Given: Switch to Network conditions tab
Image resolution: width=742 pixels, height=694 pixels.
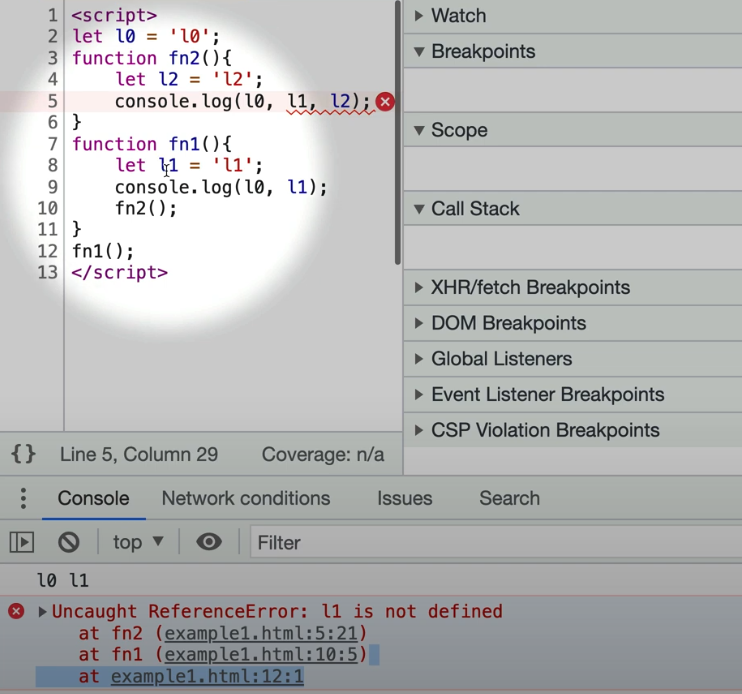Looking at the screenshot, I should pyautogui.click(x=246, y=498).
